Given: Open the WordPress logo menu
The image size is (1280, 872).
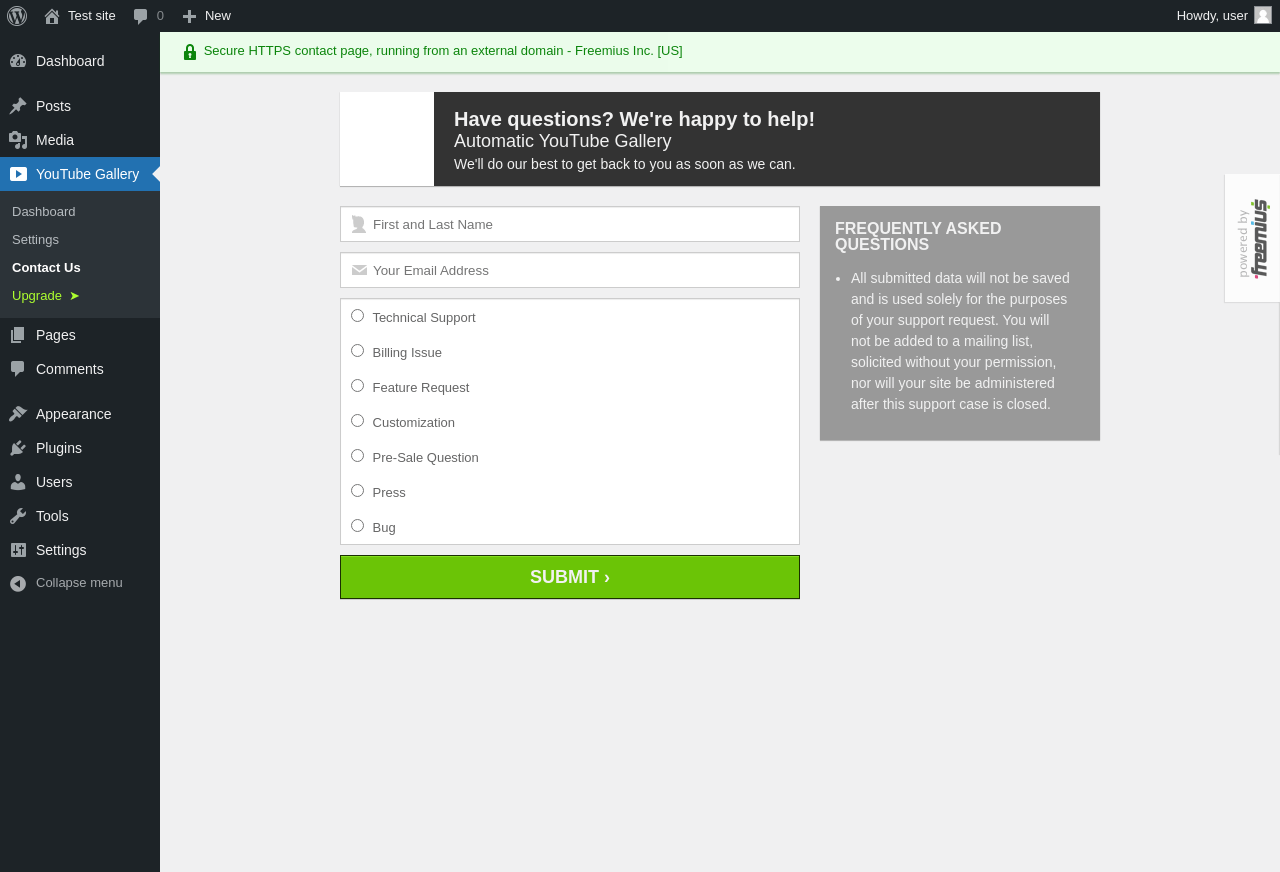Looking at the screenshot, I should (x=17, y=16).
